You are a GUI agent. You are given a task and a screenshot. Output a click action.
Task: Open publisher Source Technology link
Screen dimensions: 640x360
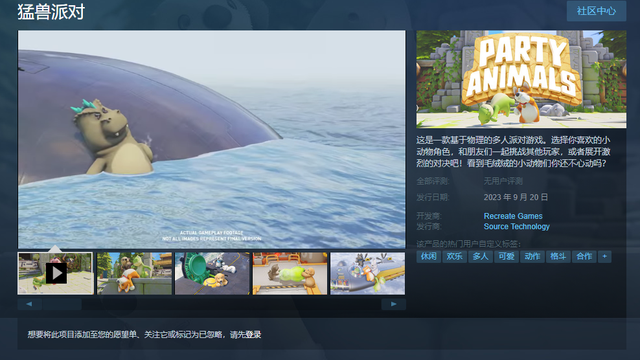pos(517,227)
